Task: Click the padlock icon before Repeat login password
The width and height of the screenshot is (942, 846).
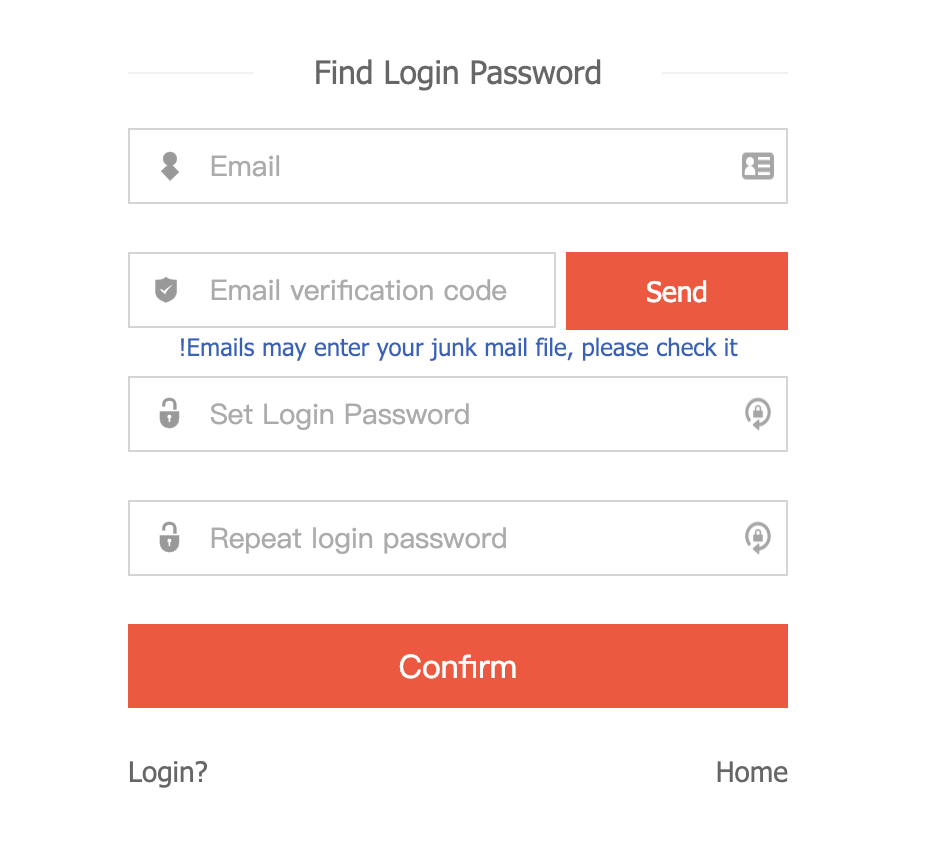Action: click(170, 537)
